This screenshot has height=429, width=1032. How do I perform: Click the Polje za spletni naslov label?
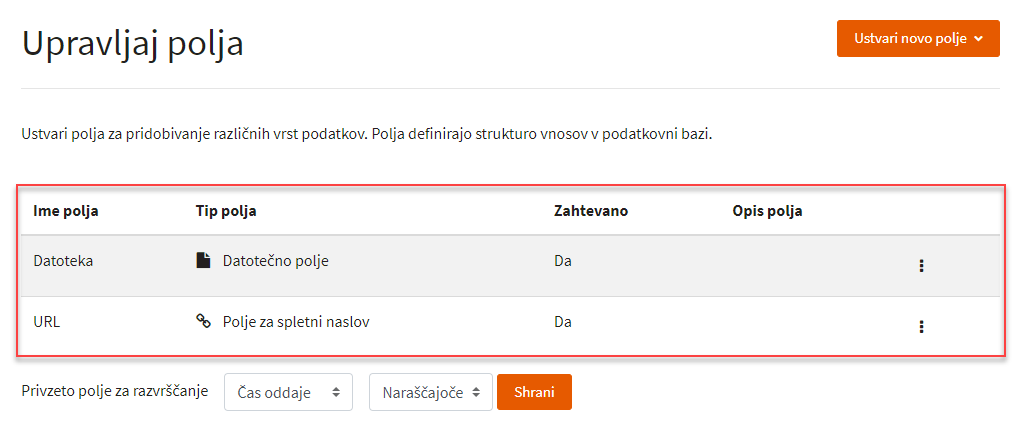click(x=296, y=322)
